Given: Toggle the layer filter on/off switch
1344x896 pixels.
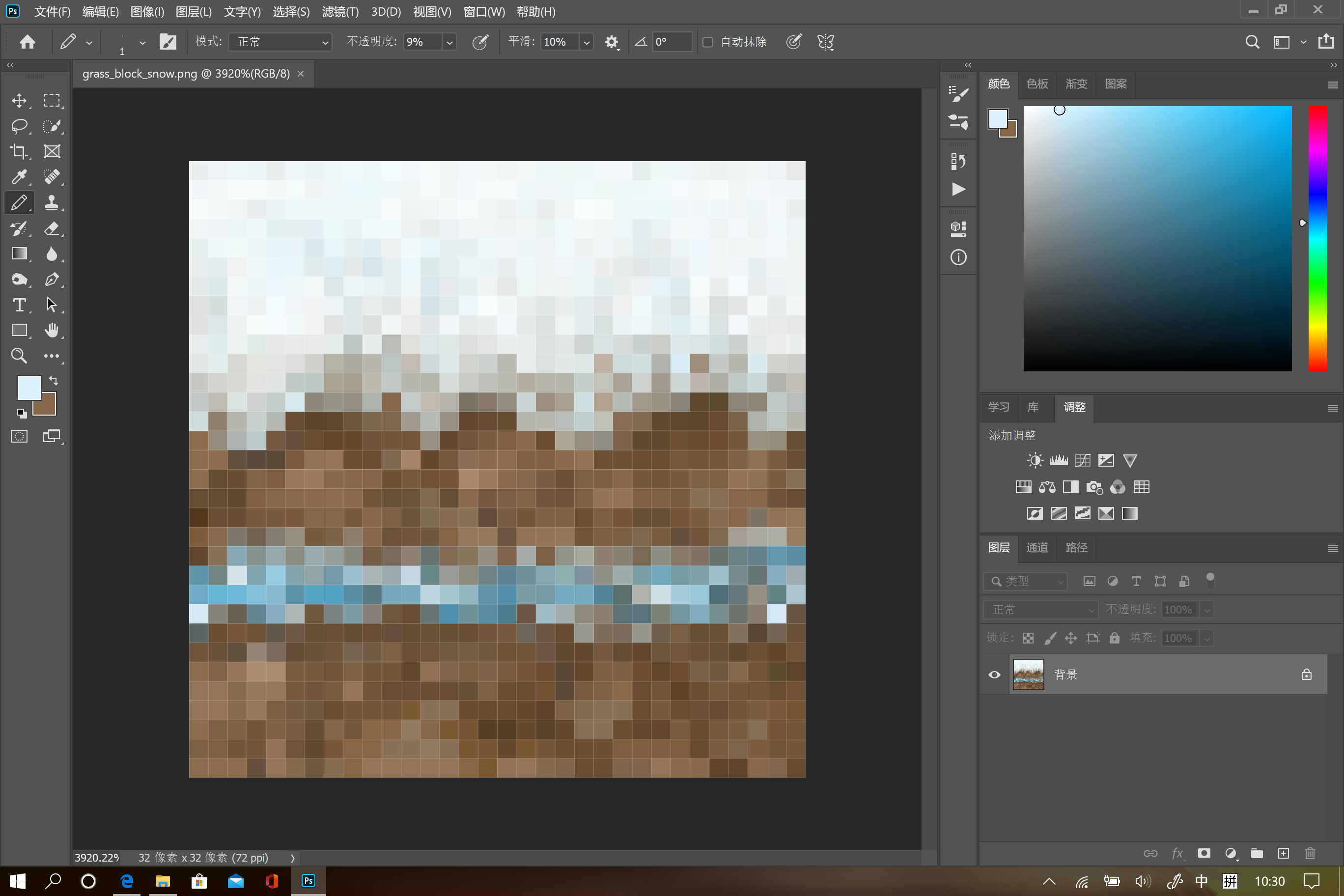Looking at the screenshot, I should [1210, 581].
